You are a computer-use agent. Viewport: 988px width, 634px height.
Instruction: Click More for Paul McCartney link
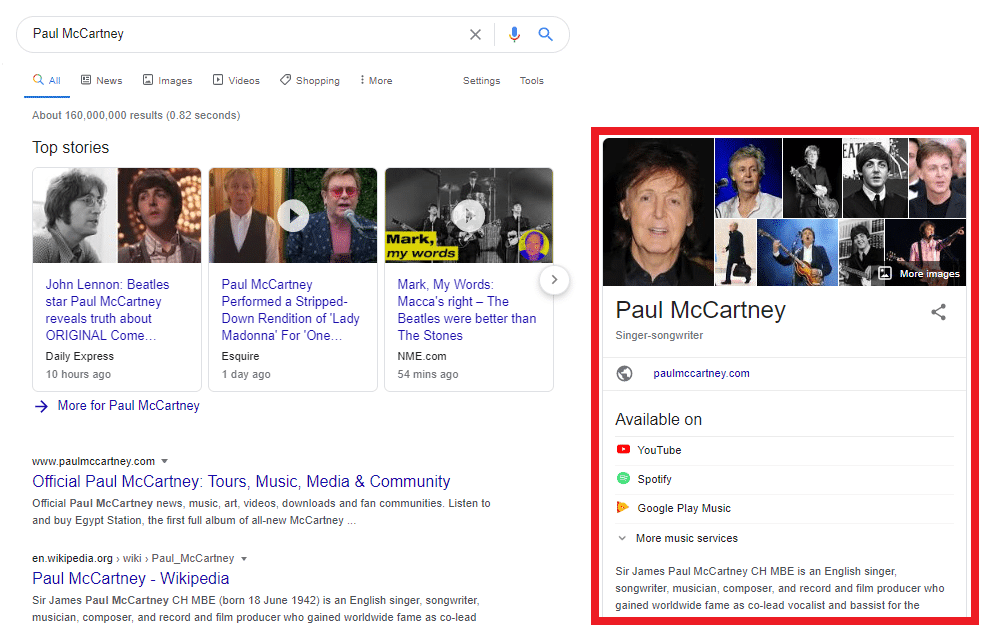pos(128,406)
